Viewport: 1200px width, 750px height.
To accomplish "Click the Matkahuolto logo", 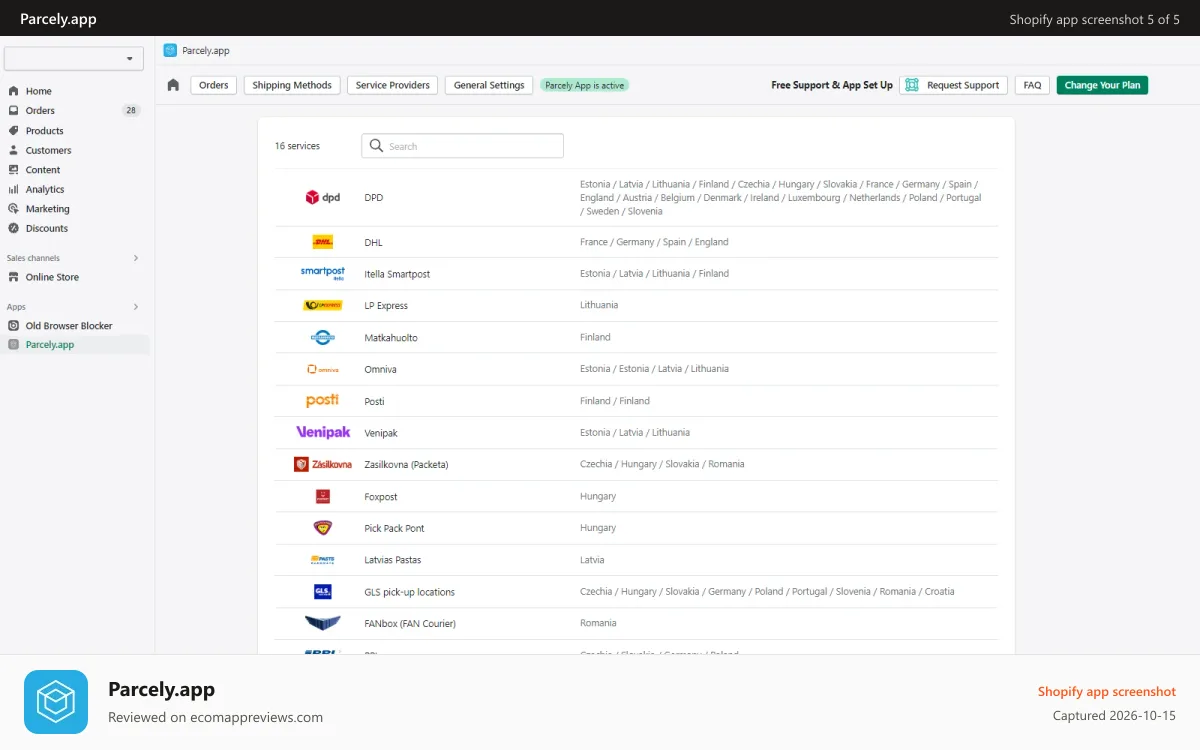I will tap(323, 337).
